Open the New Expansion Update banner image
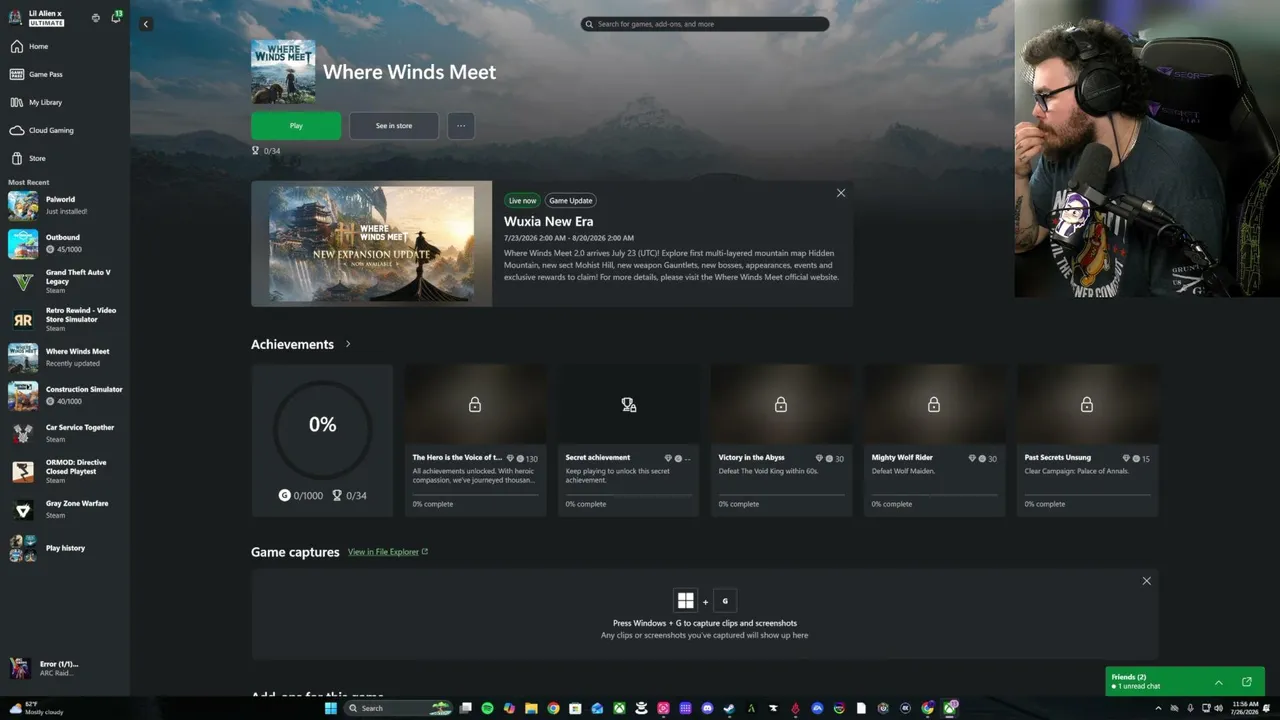The height and width of the screenshot is (720, 1280). [371, 244]
